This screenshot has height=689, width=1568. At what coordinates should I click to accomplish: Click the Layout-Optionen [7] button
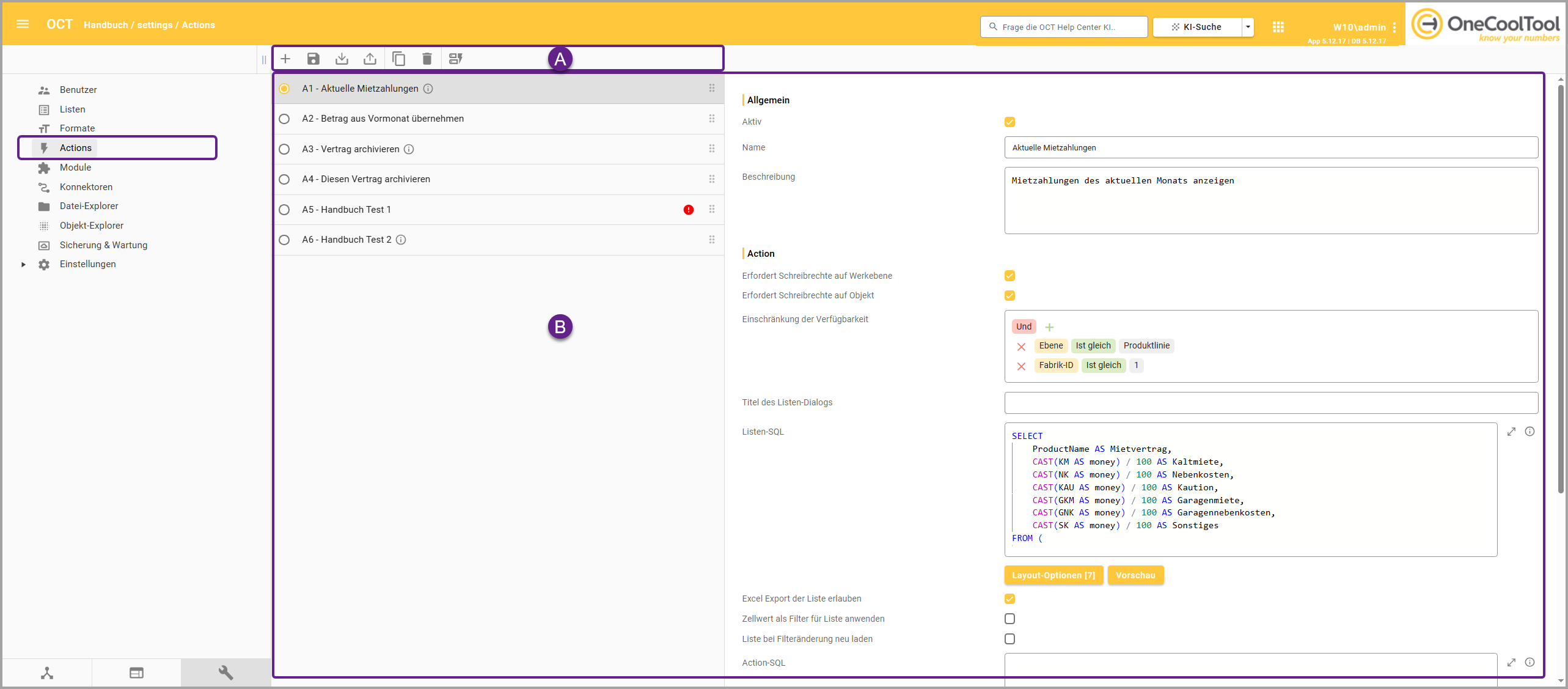coord(1053,575)
